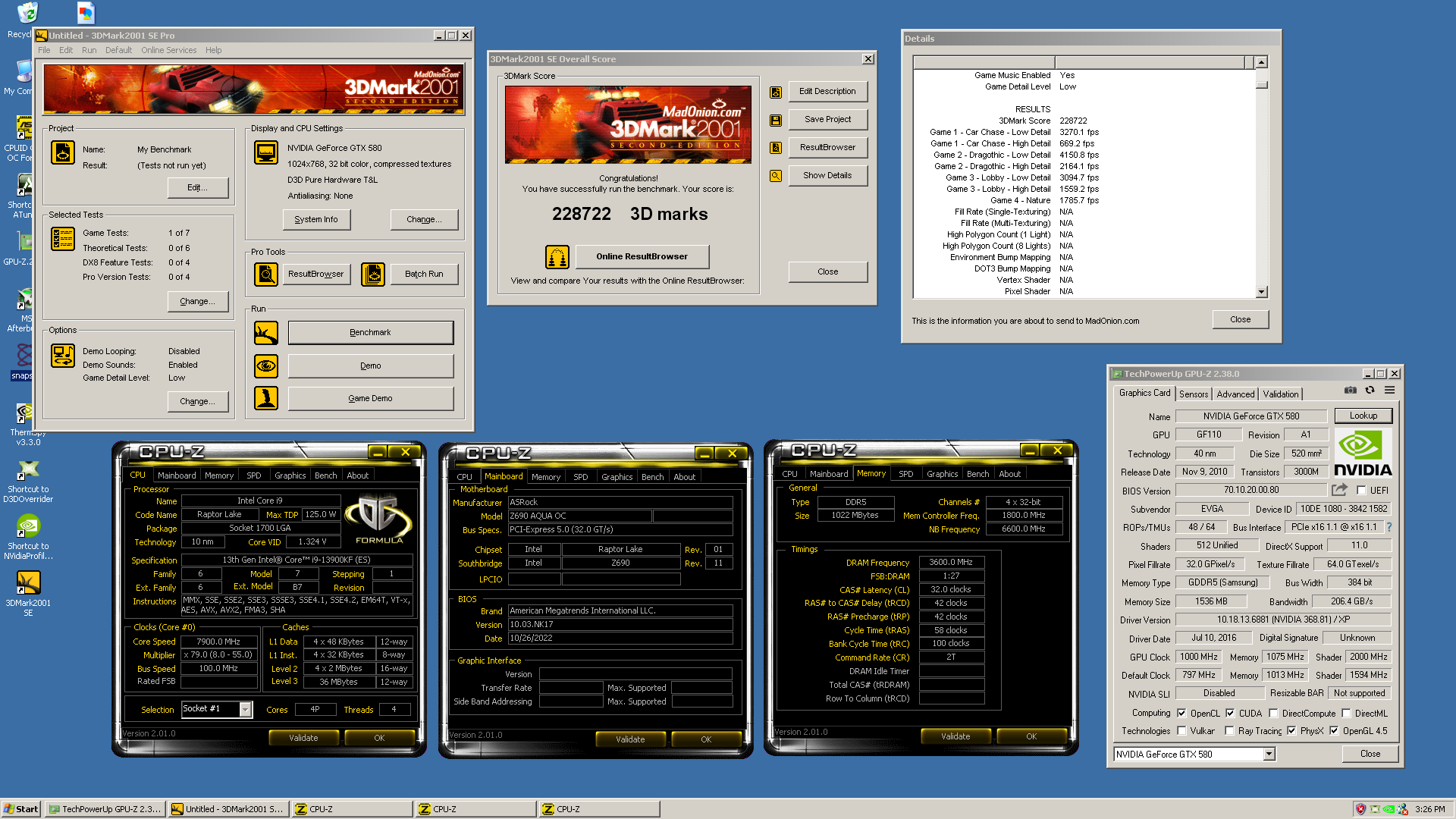This screenshot has height=819, width=1456.
Task: Click the ResultBrowser icon in score dialog
Action: click(x=776, y=148)
